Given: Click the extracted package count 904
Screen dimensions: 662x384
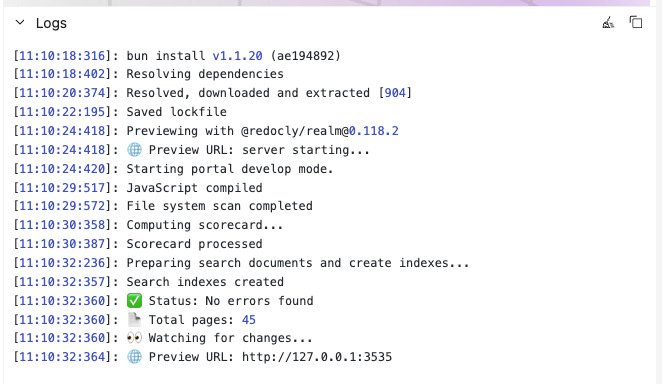Looking at the screenshot, I should tap(395, 93).
